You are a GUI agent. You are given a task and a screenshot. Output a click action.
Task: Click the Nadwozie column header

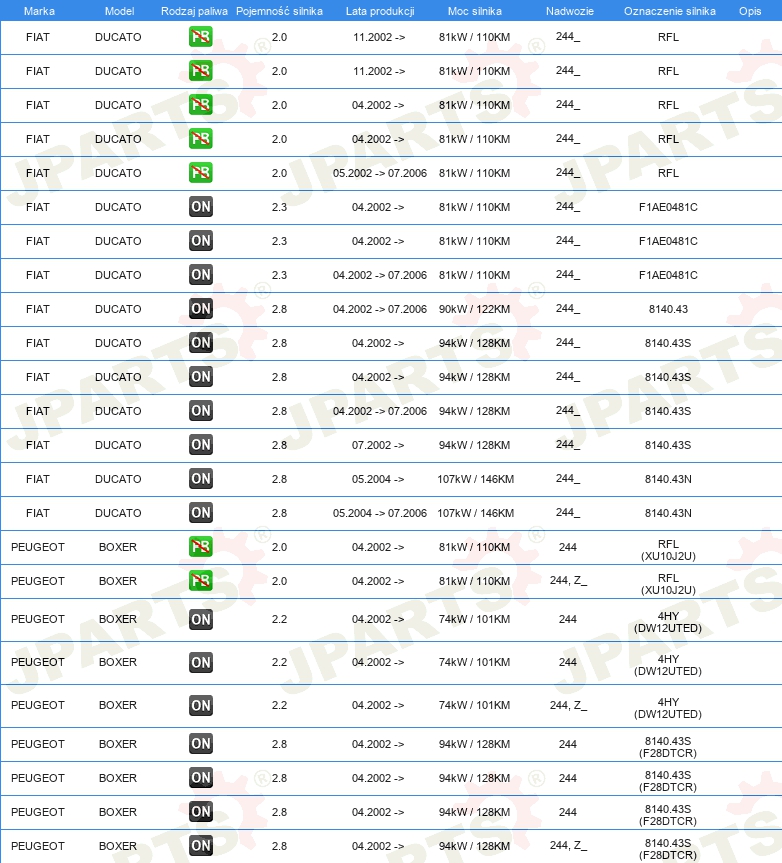click(570, 11)
